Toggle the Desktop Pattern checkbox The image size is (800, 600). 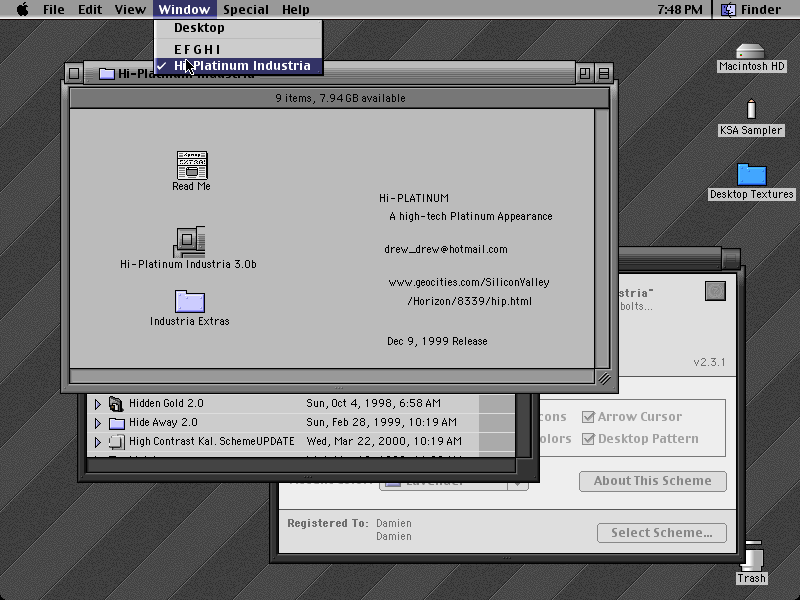pyautogui.click(x=588, y=439)
